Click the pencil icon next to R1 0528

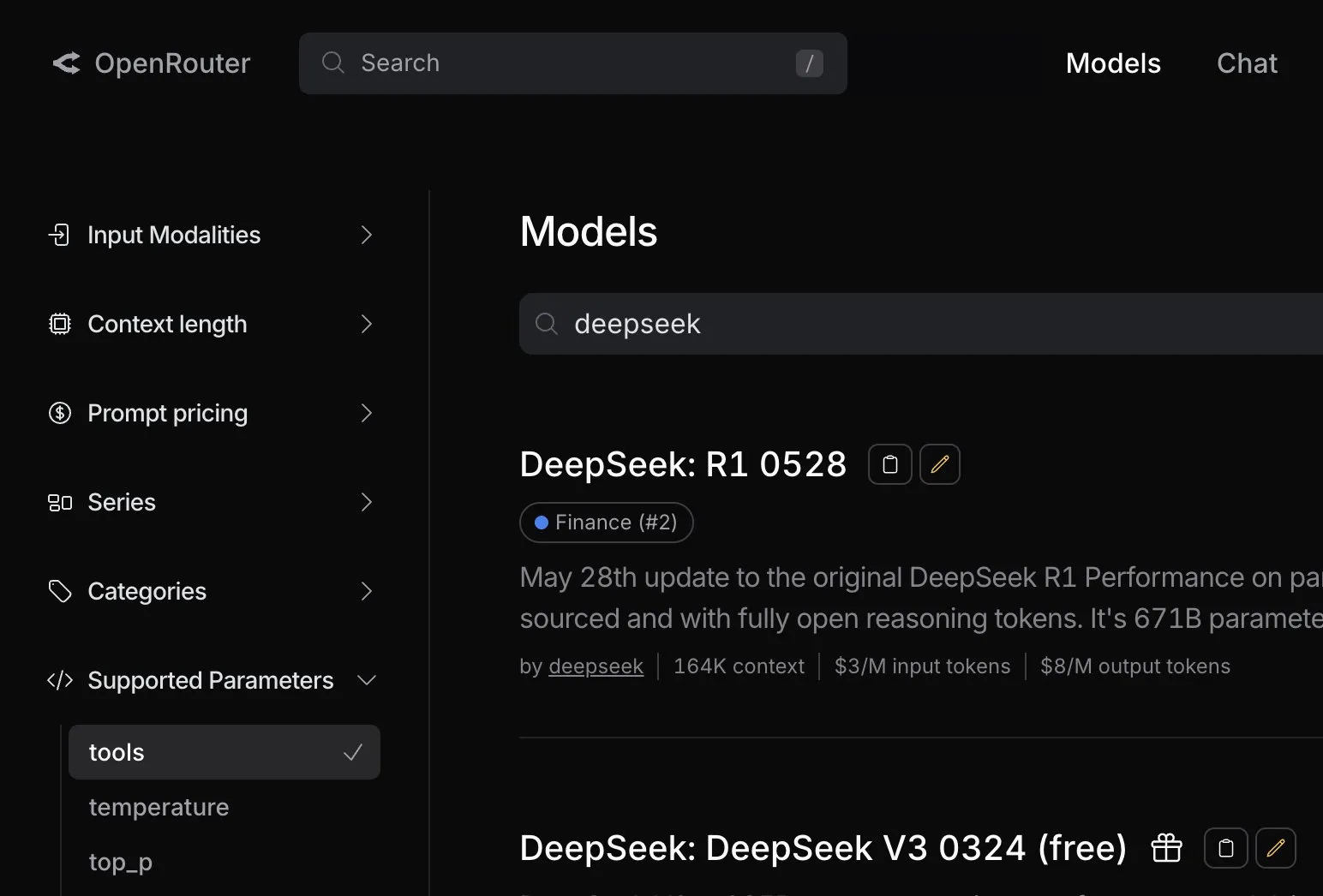939,464
